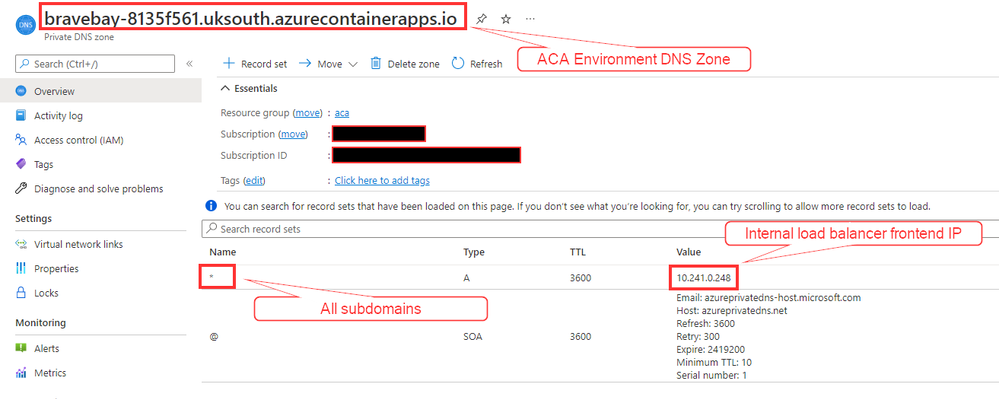Sort by the Name column header
Image resolution: width=999 pixels, height=399 pixels.
[222, 252]
